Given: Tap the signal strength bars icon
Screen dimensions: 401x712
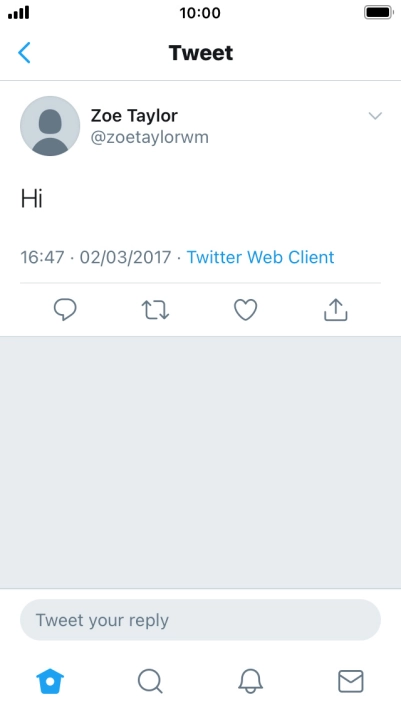Looking at the screenshot, I should tap(19, 13).
